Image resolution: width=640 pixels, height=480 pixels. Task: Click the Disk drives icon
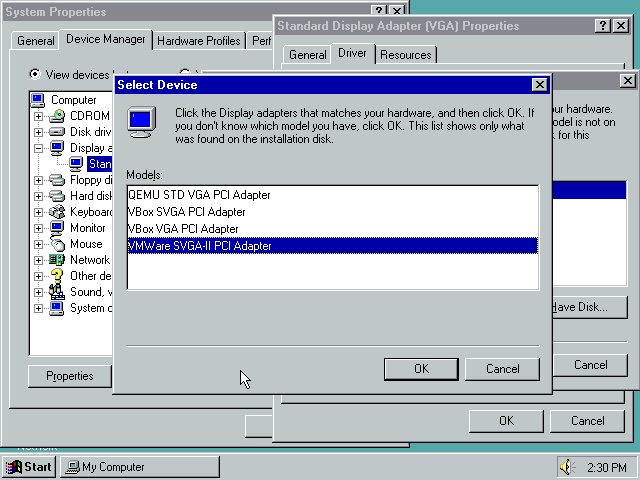tap(57, 132)
